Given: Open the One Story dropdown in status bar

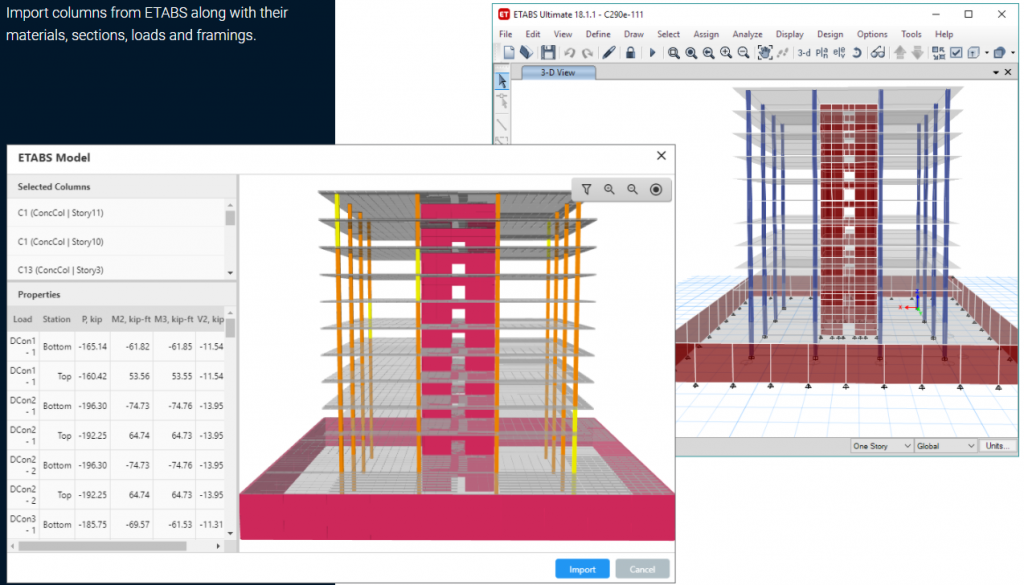Looking at the screenshot, I should pyautogui.click(x=881, y=446).
